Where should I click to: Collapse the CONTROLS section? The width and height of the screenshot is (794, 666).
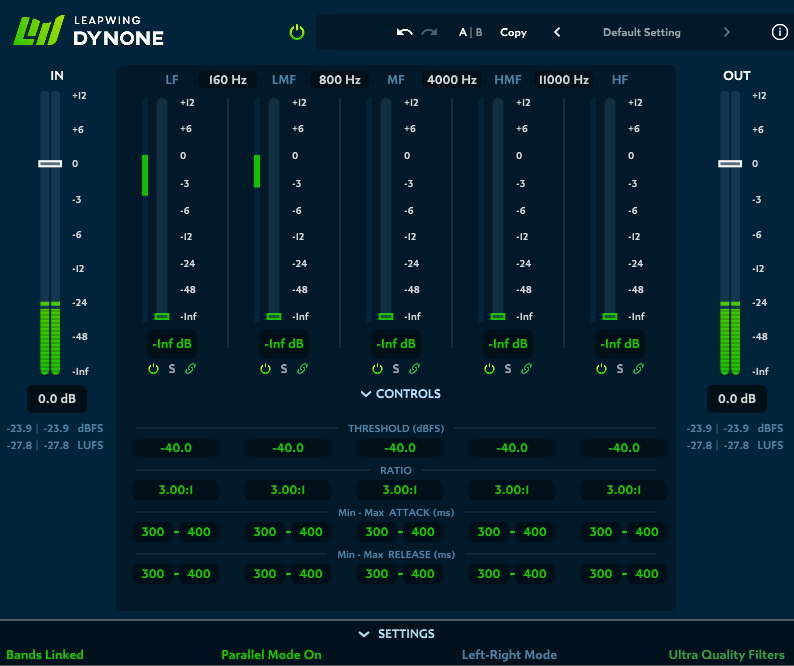(x=401, y=394)
